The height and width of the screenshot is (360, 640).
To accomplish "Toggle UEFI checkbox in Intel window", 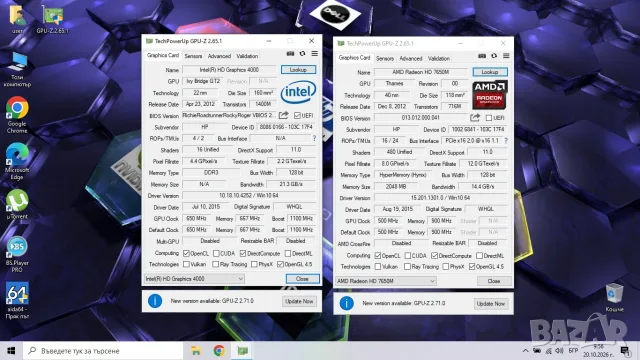I will [x=297, y=116].
